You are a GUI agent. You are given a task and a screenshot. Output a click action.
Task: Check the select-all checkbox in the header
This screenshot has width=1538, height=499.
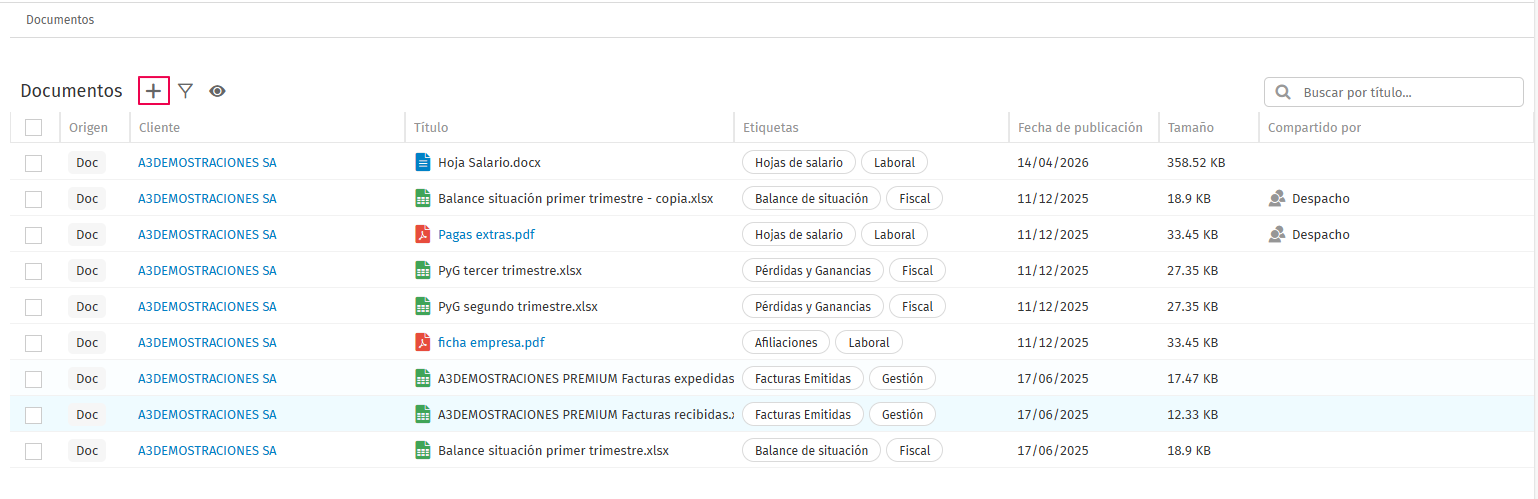[x=33, y=127]
